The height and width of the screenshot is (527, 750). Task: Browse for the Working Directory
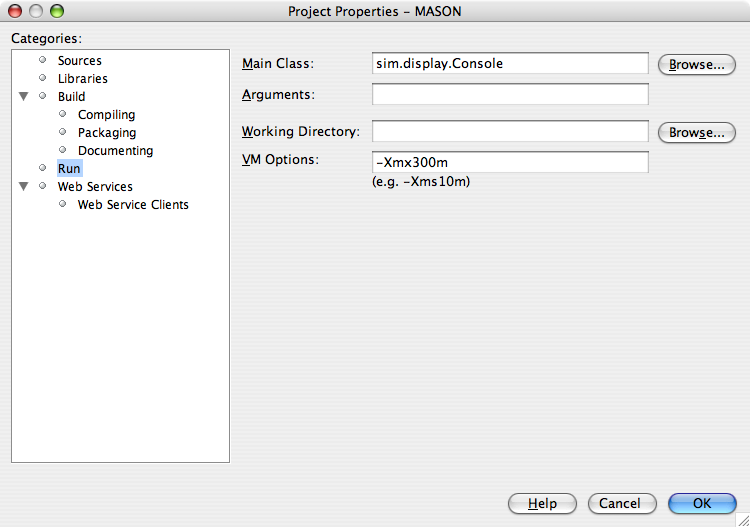coord(696,132)
